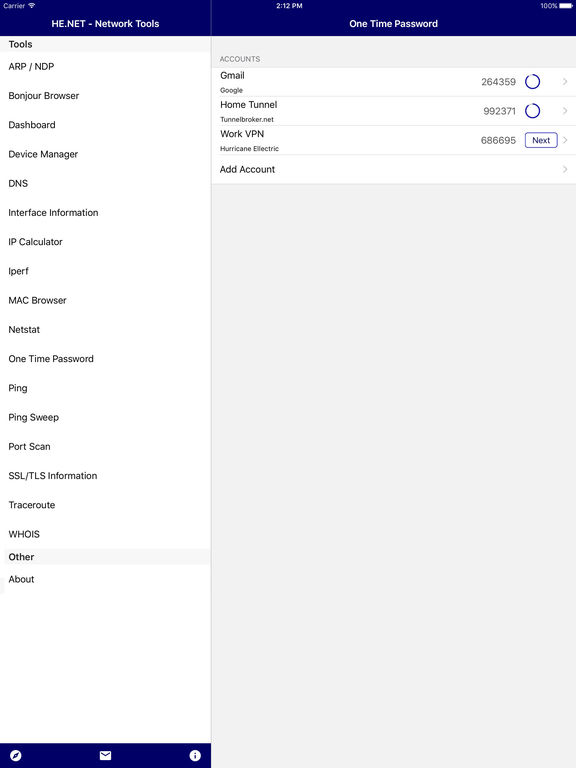Tap the mail envelope icon
This screenshot has height=768, width=576.
[105, 755]
